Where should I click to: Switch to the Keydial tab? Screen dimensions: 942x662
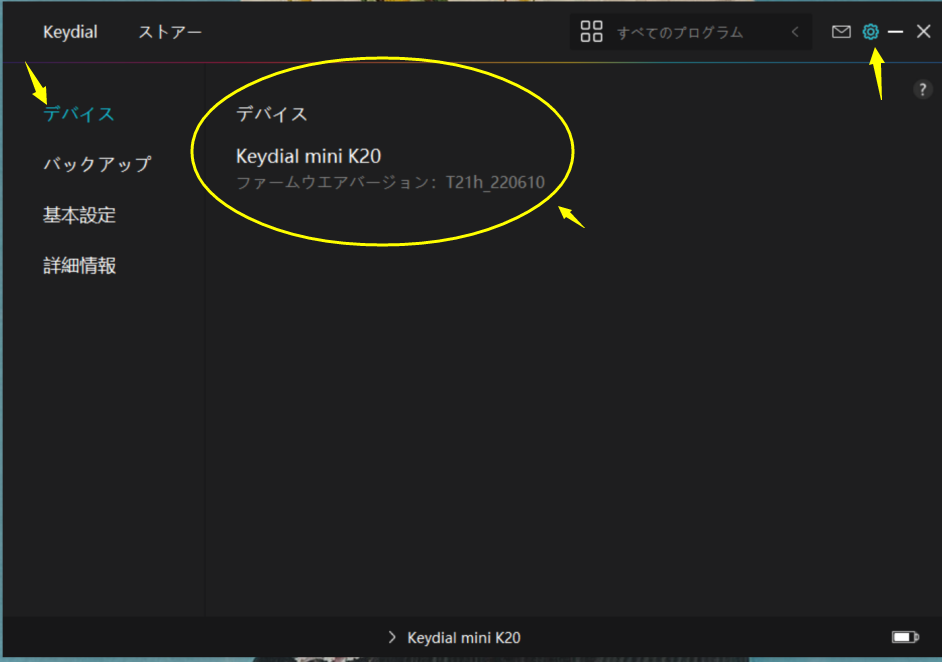pyautogui.click(x=70, y=32)
